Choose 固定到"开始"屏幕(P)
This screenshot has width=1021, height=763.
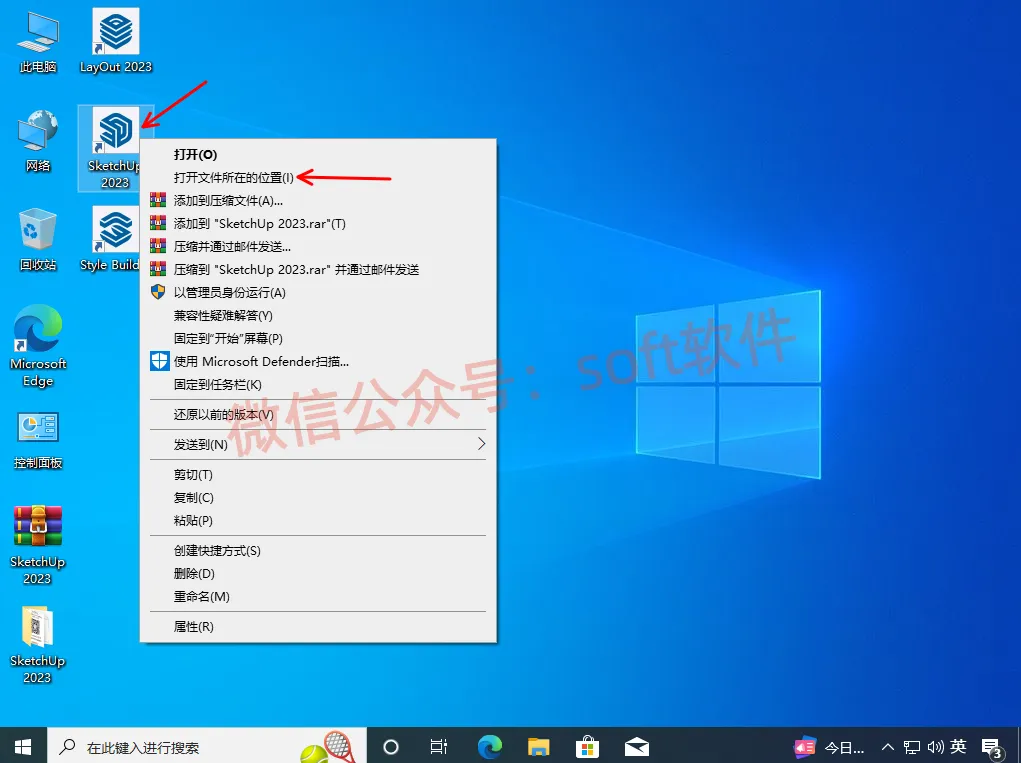pyautogui.click(x=318, y=339)
